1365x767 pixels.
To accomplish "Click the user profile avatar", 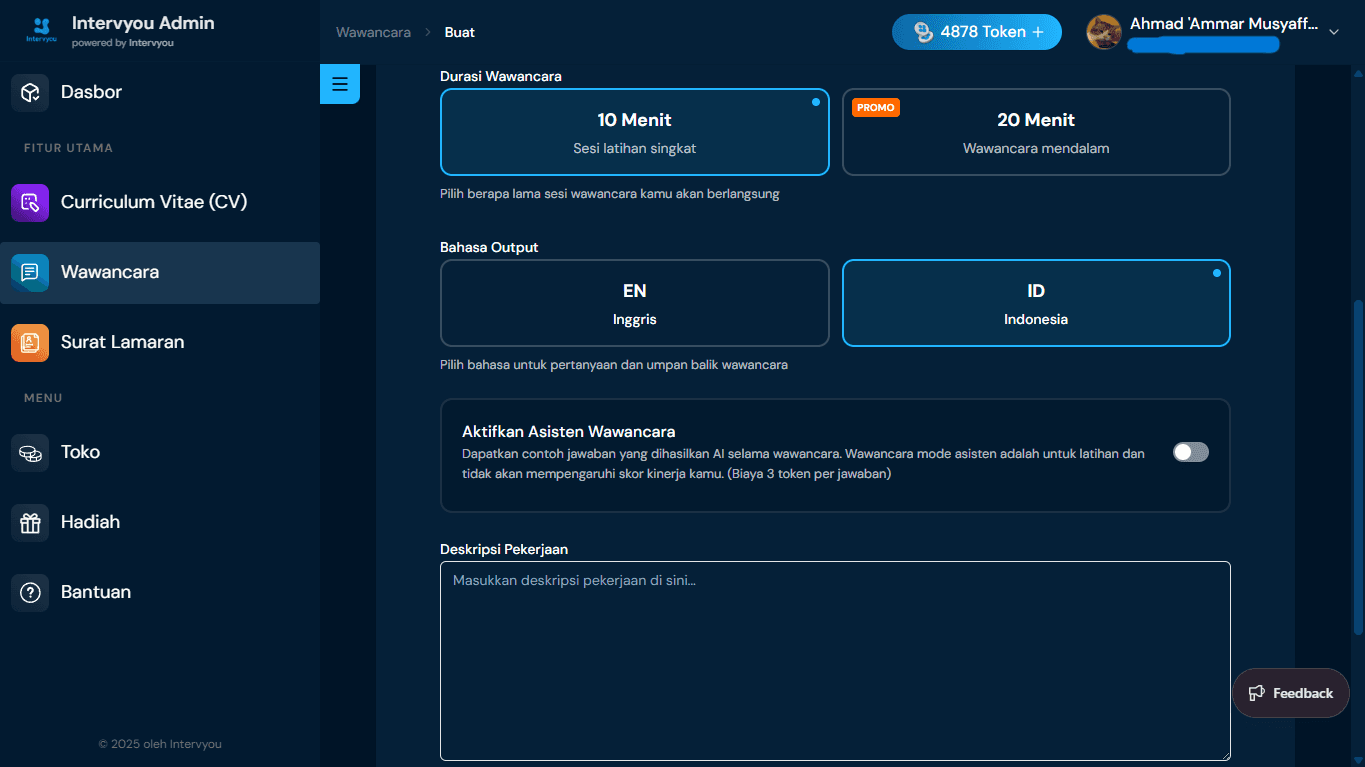I will pyautogui.click(x=1104, y=32).
